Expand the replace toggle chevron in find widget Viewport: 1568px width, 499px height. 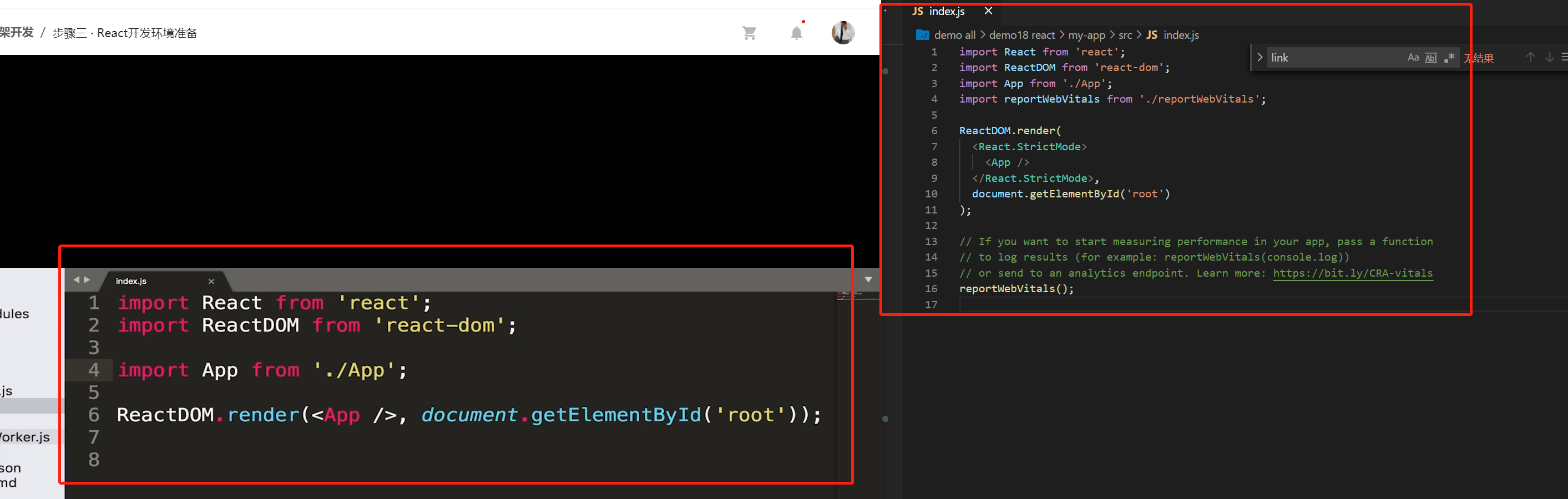point(1260,57)
